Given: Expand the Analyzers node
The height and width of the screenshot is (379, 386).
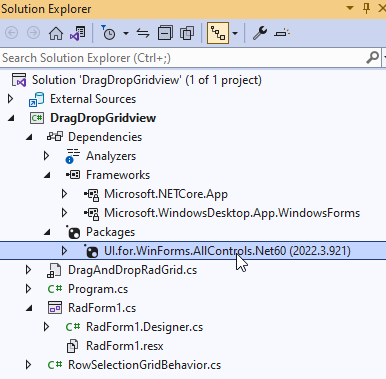Looking at the screenshot, I should point(46,156).
